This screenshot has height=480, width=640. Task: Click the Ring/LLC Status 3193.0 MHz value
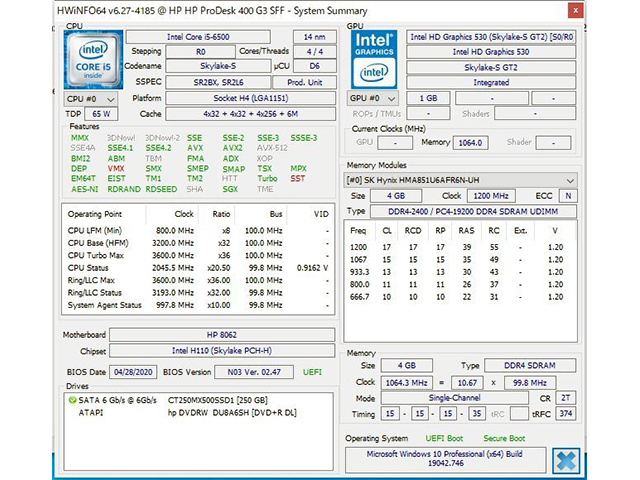pyautogui.click(x=173, y=293)
